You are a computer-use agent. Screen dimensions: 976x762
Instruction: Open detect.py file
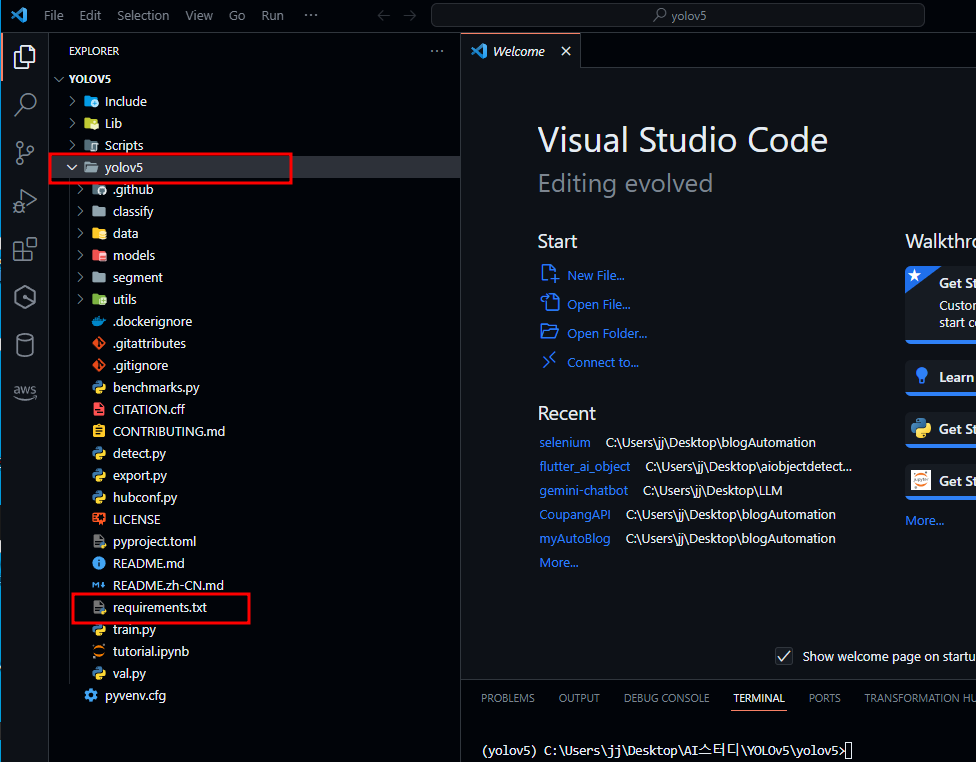[x=139, y=453]
